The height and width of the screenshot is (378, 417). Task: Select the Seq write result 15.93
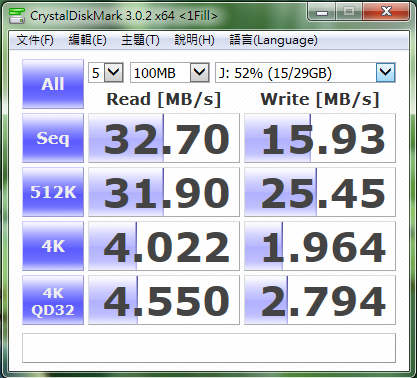320,138
